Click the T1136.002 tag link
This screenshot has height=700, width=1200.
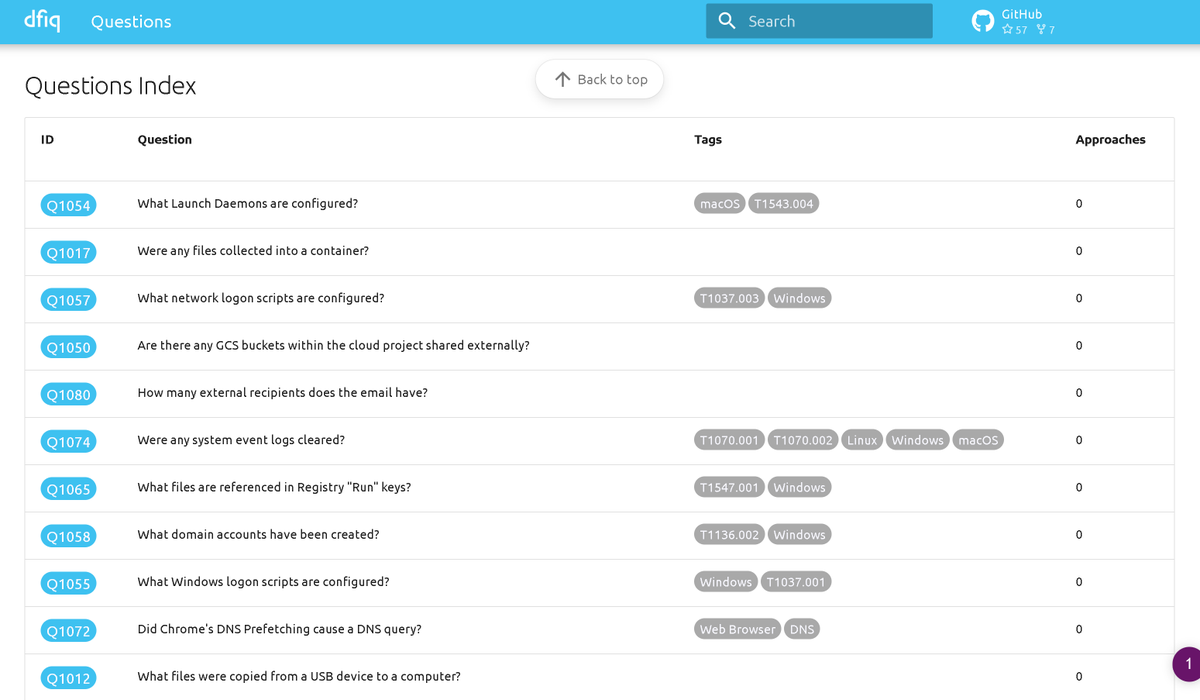pos(729,534)
